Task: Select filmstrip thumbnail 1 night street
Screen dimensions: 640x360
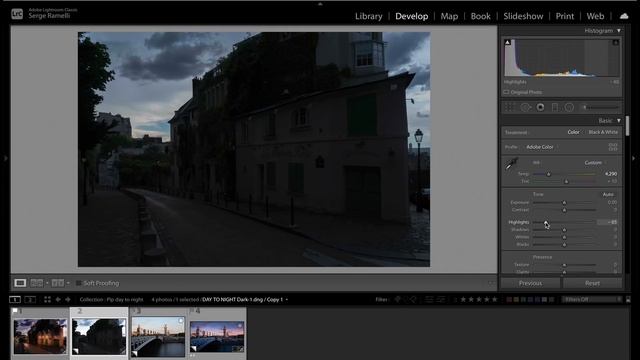Action: pos(40,336)
